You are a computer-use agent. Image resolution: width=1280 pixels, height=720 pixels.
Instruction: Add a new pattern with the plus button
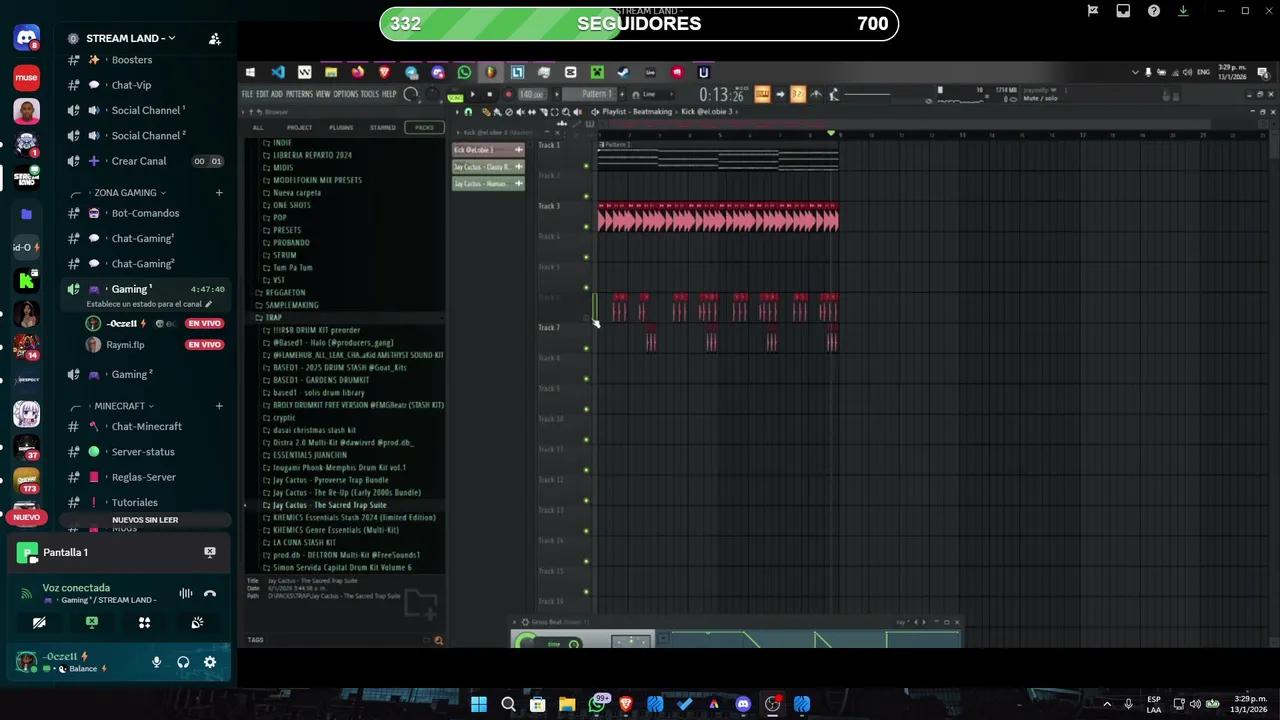(x=622, y=94)
